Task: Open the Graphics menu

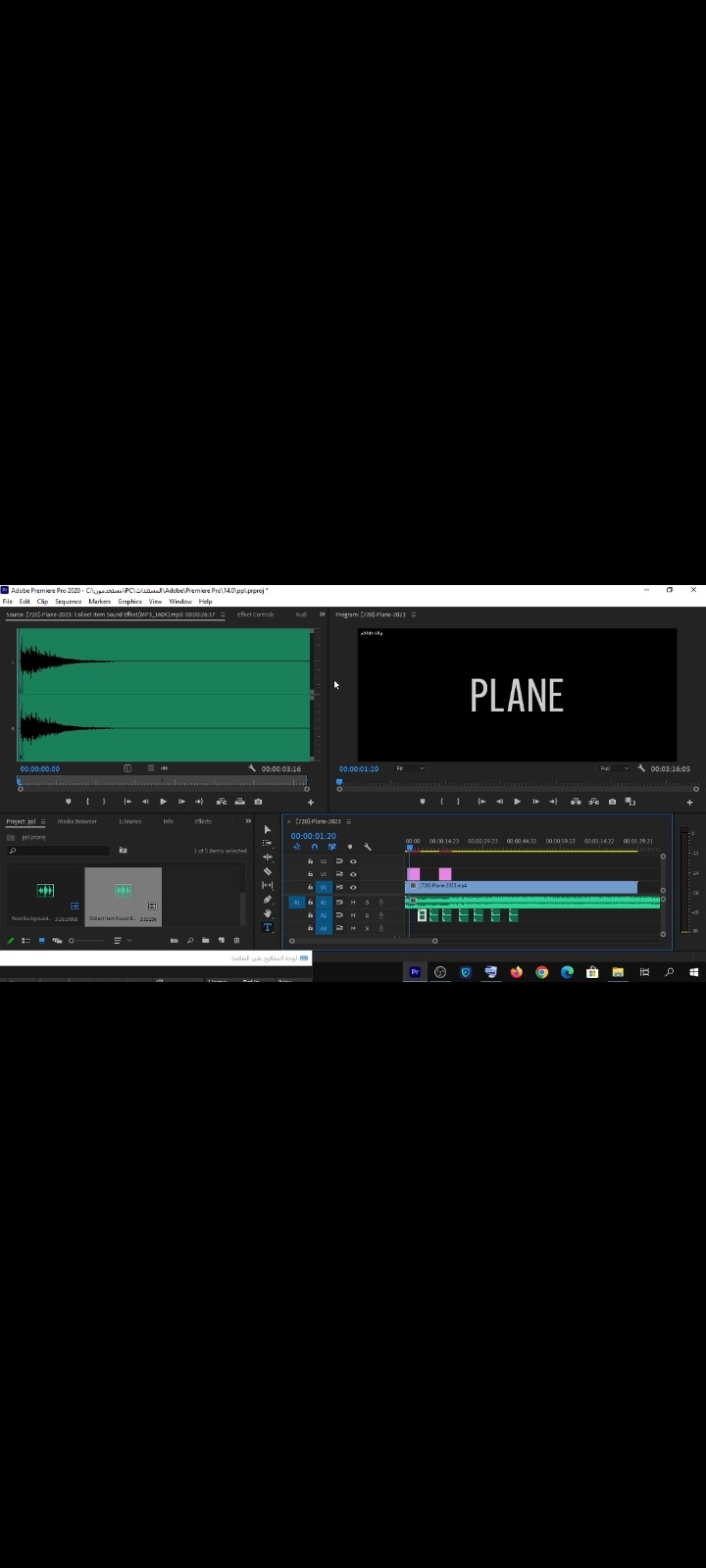Action: click(x=130, y=602)
